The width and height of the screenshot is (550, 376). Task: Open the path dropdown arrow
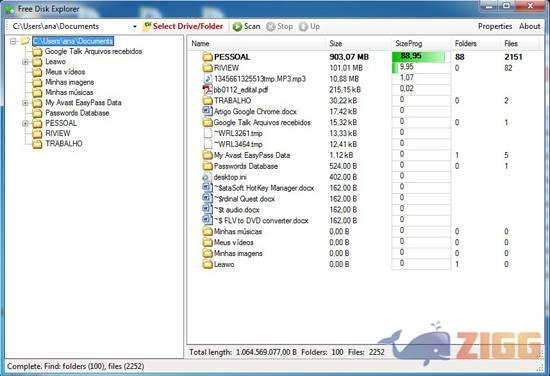tap(135, 27)
